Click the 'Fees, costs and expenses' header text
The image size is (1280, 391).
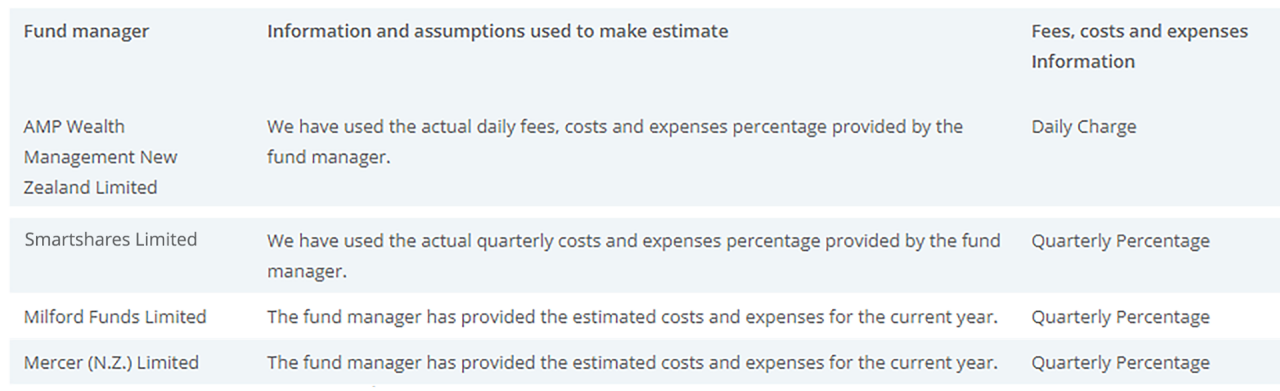[1139, 31]
